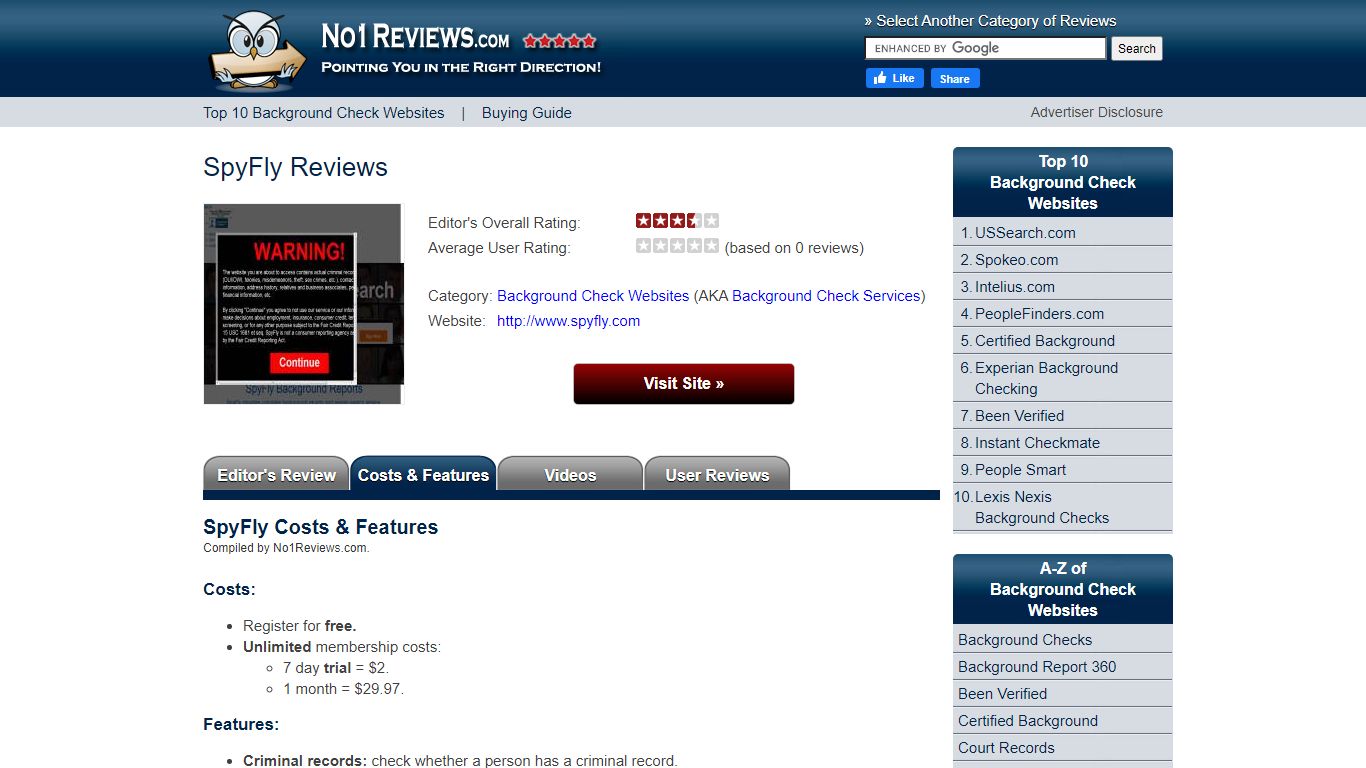Viewport: 1366px width, 768px height.
Task: Select the Costs & Features tab
Action: (423, 474)
